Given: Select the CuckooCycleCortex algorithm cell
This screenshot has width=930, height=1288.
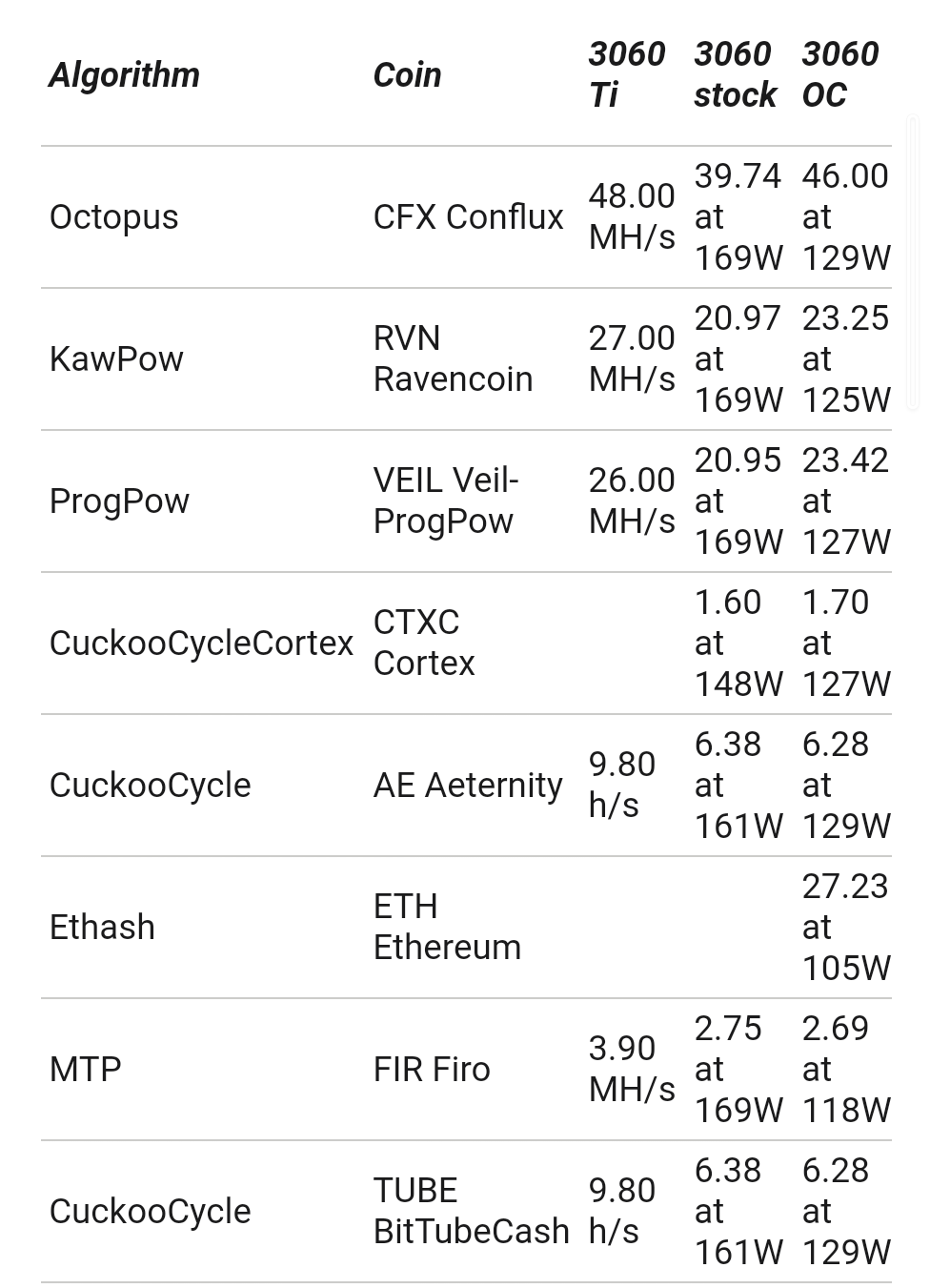Looking at the screenshot, I should [x=201, y=643].
